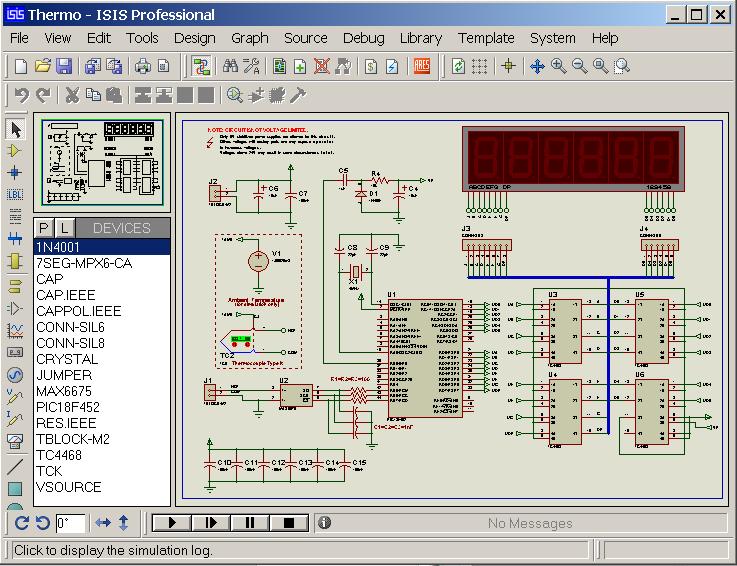737x566 pixels.
Task: Click the Save design icon
Action: [64, 66]
